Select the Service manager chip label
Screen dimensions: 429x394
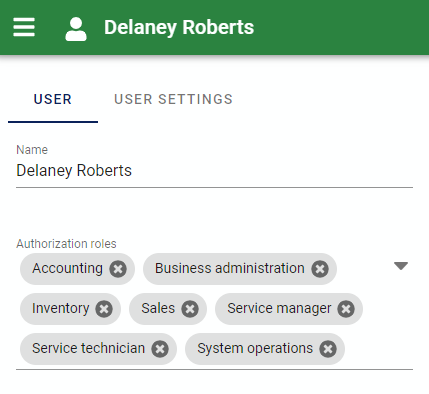click(279, 308)
